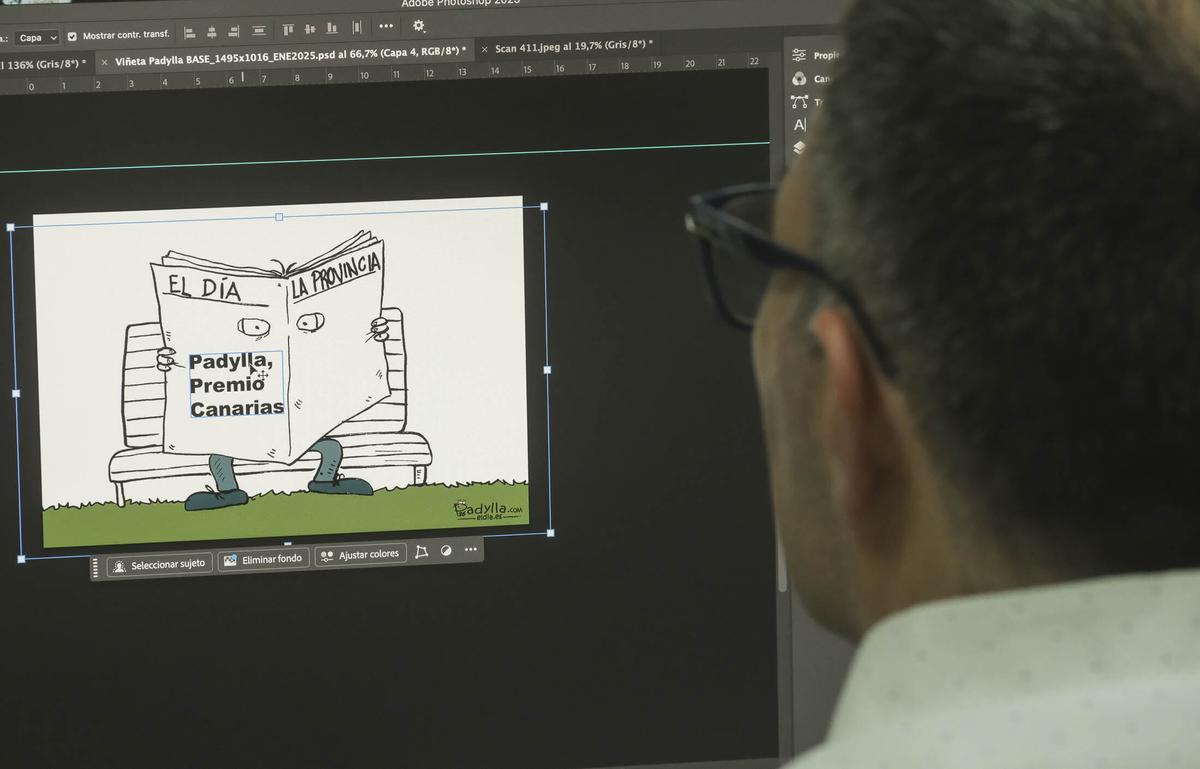Open the Character panel A icon
Viewport: 1200px width, 769px height.
click(x=799, y=125)
